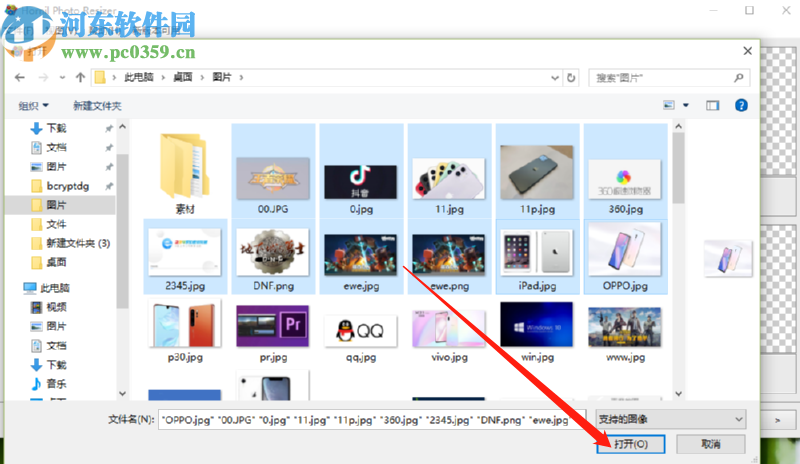Select pinned 图片 in quick access

pos(57,167)
